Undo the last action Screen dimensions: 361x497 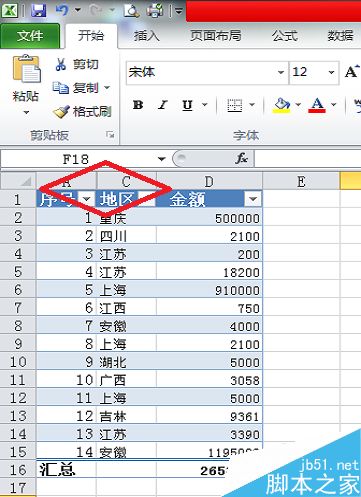click(62, 10)
